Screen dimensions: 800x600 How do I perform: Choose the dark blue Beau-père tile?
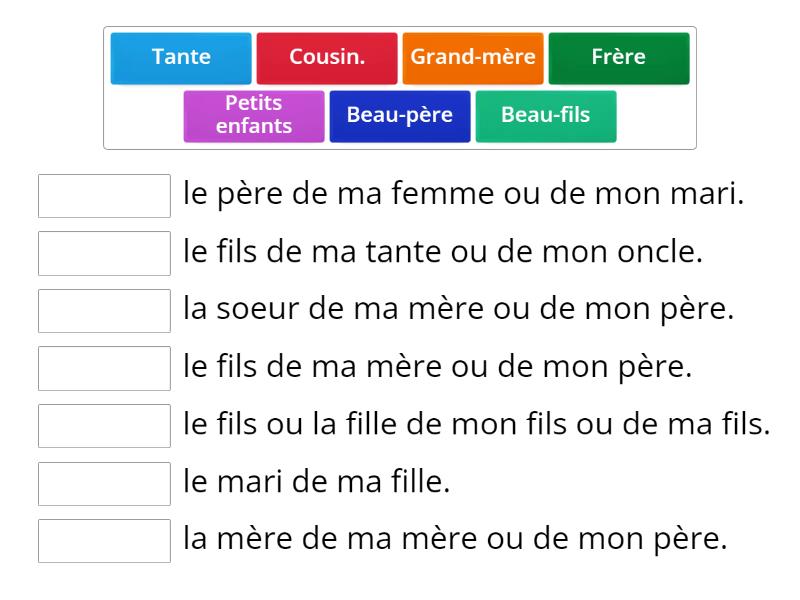pos(400,115)
